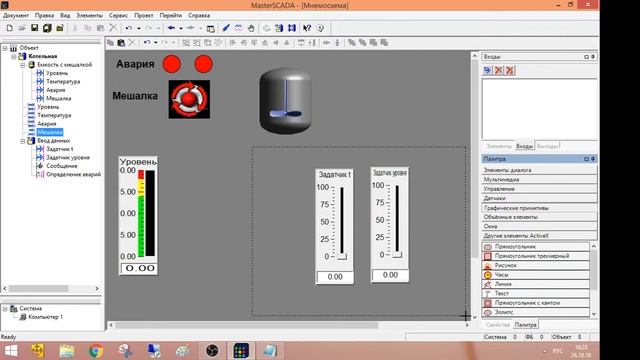Open the undo history dropdown arrow in main toolbar

point(139,29)
